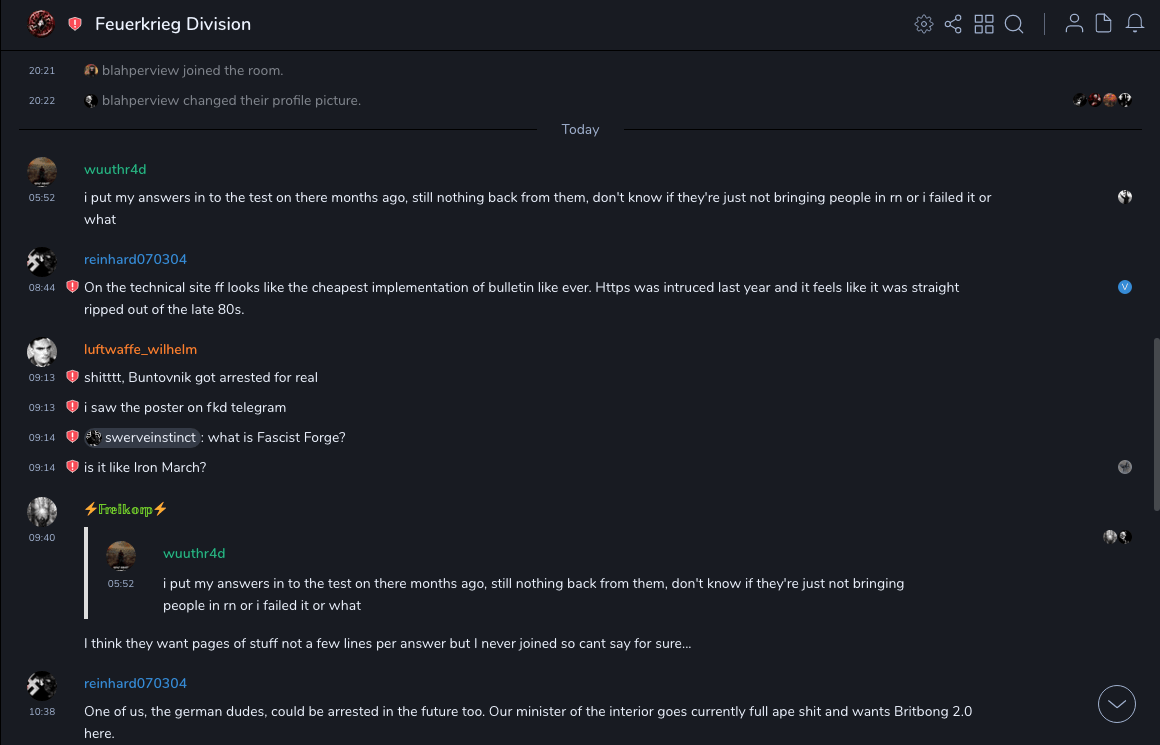This screenshot has width=1160, height=745.
Task: Open room settings gear icon
Action: [x=924, y=24]
